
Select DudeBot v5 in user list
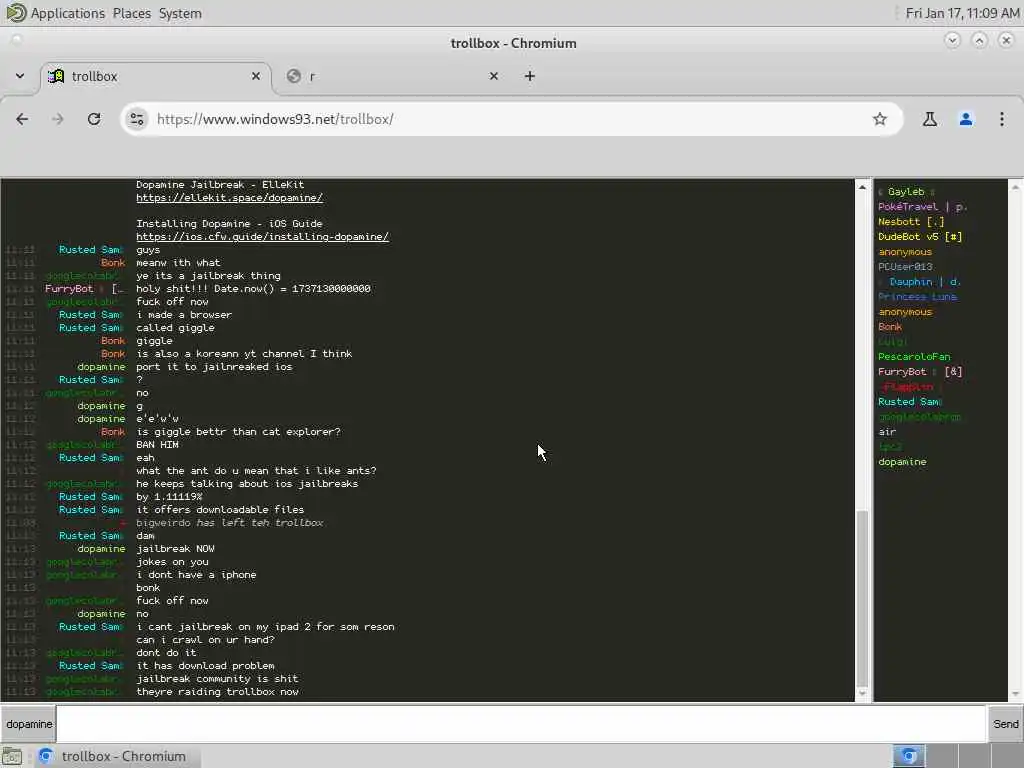[x=920, y=236]
